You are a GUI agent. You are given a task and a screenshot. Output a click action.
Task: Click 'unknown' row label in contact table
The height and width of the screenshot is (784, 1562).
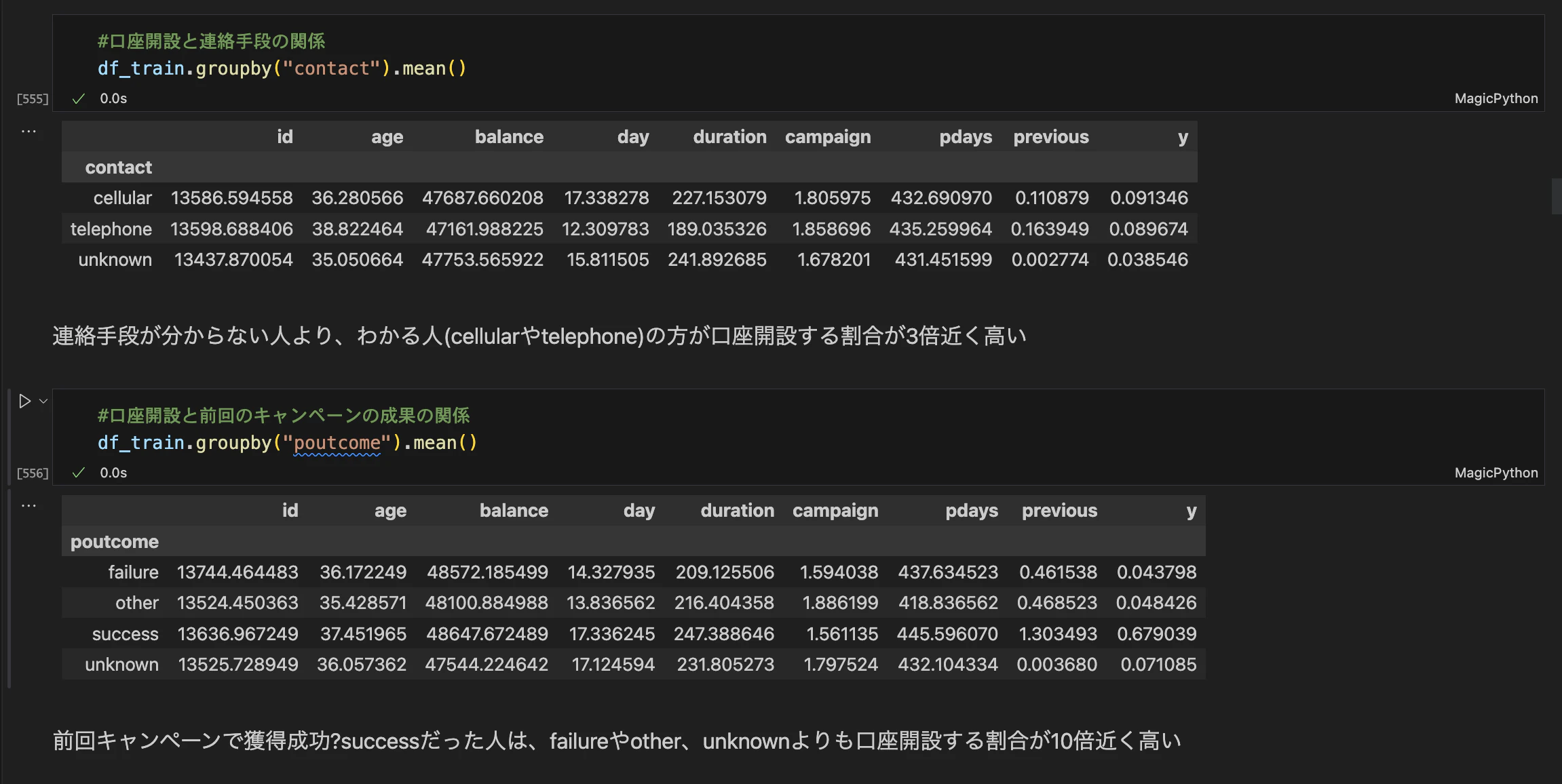(x=115, y=260)
